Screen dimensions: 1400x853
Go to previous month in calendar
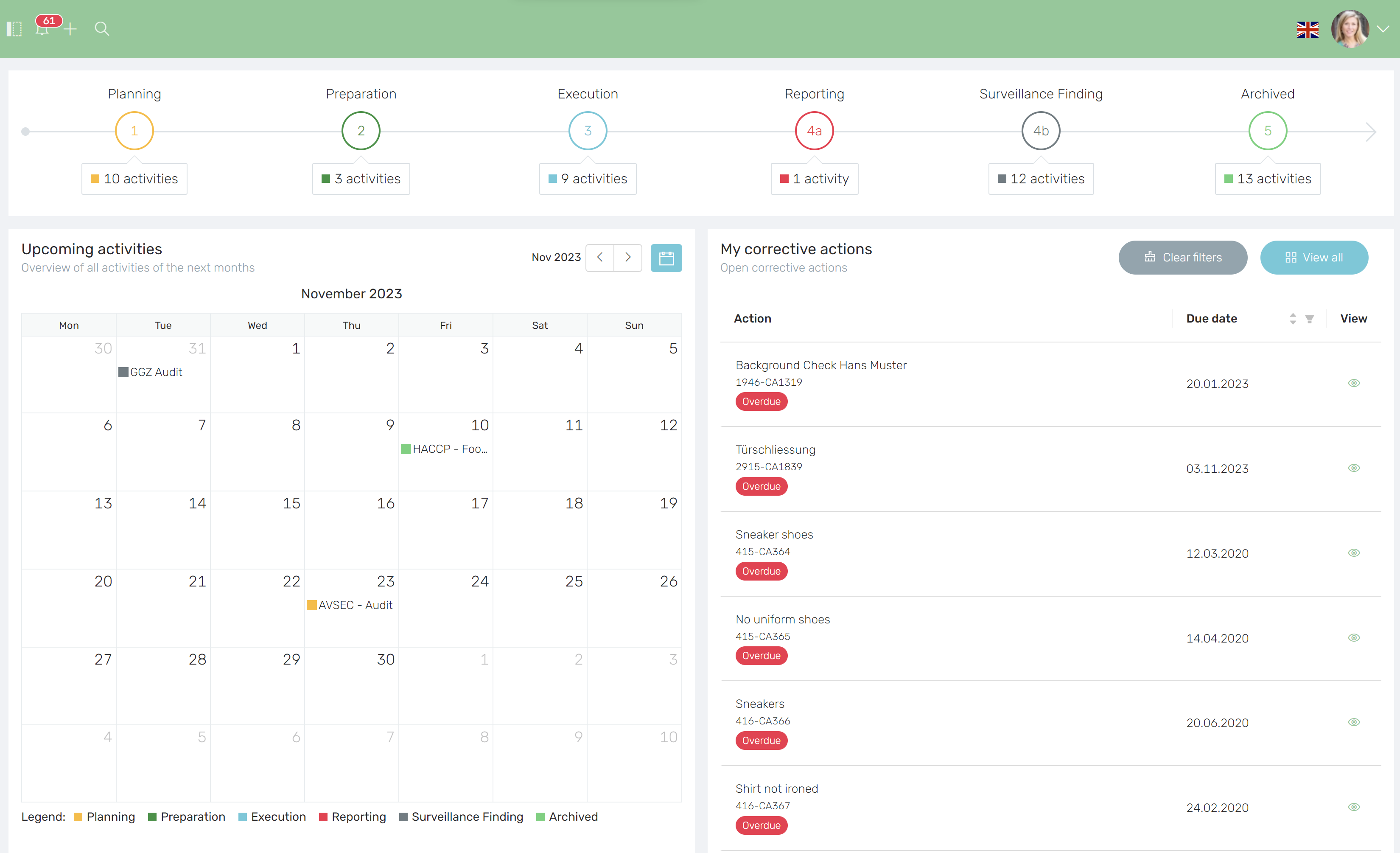(599, 258)
